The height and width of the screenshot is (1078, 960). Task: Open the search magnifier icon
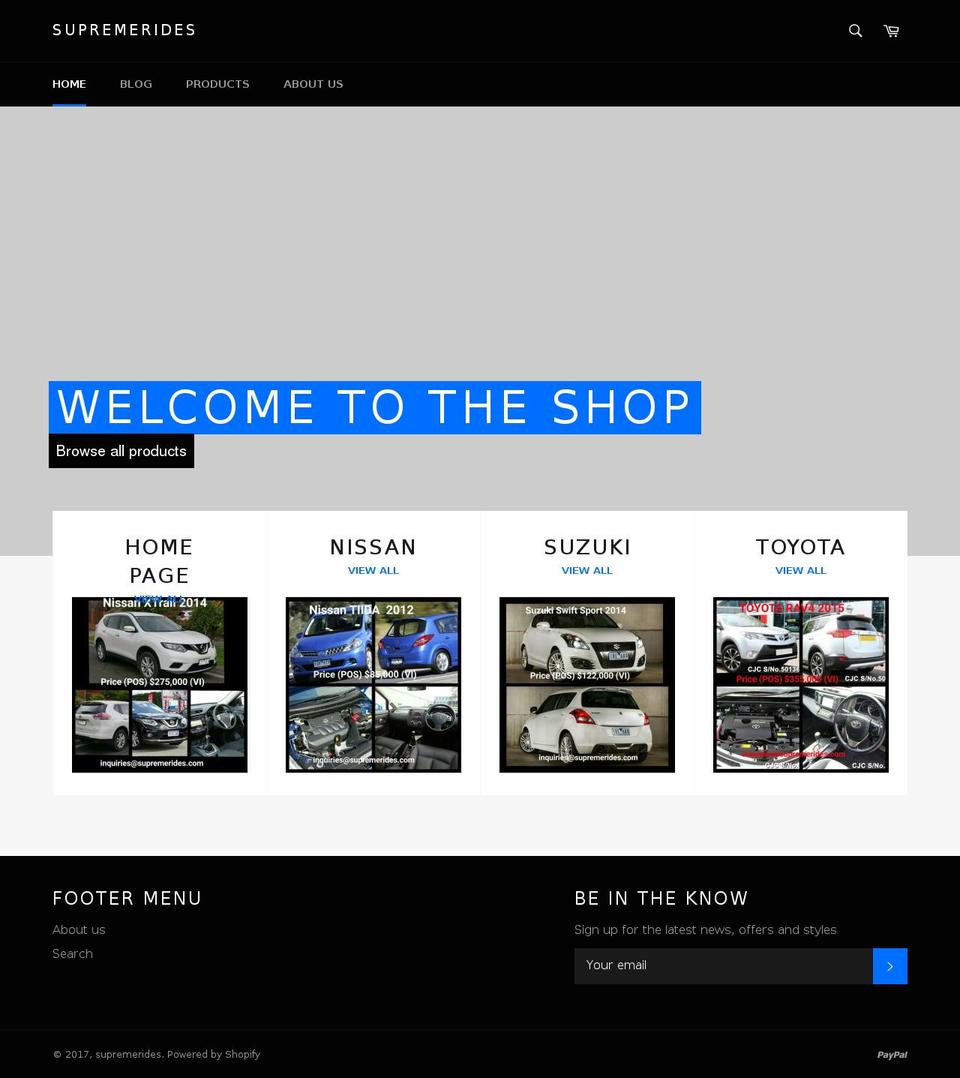coord(855,31)
